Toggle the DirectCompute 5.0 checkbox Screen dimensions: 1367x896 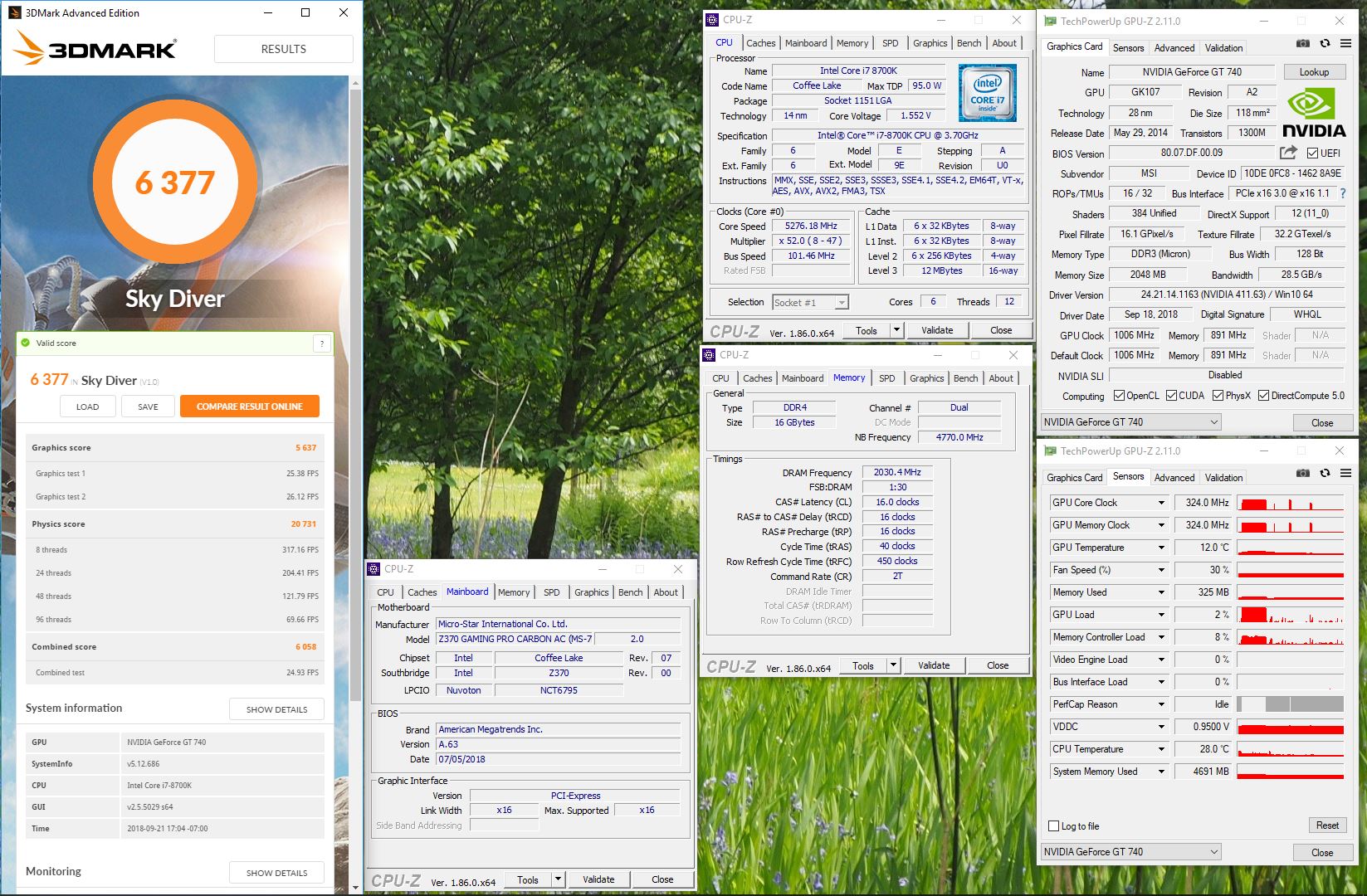click(x=1264, y=396)
